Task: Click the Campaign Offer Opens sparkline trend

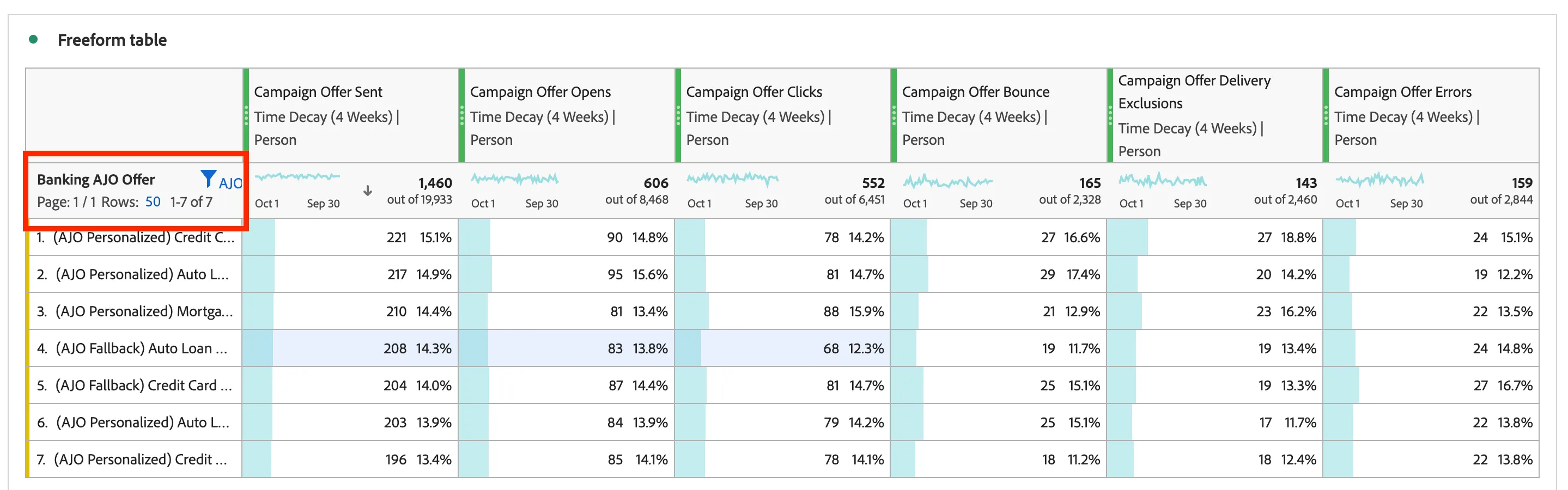Action: [514, 178]
